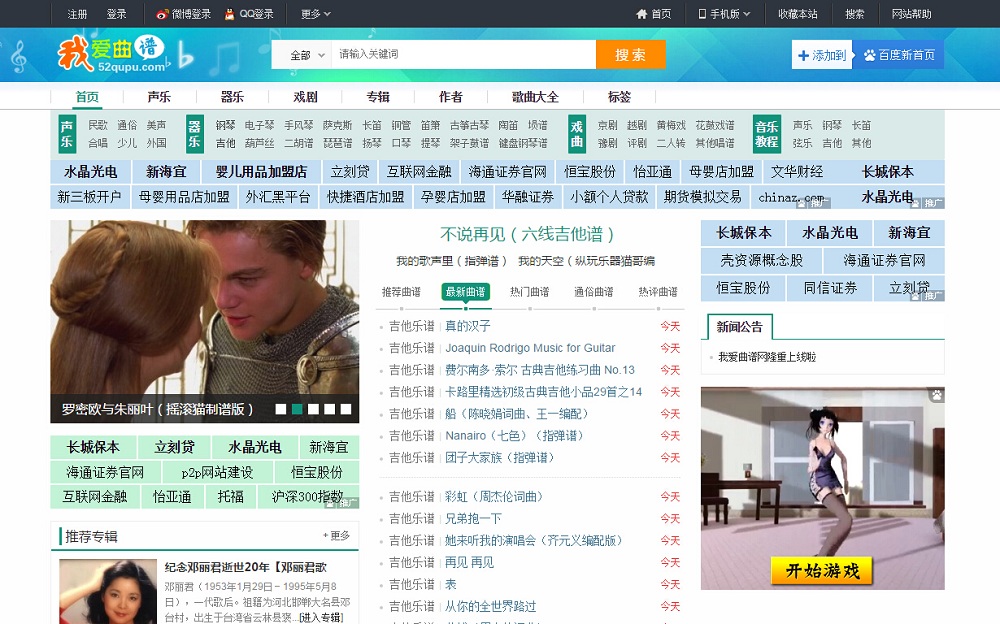Select the 新闻公告 tab
Image resolution: width=1000 pixels, height=624 pixels.
pos(740,327)
